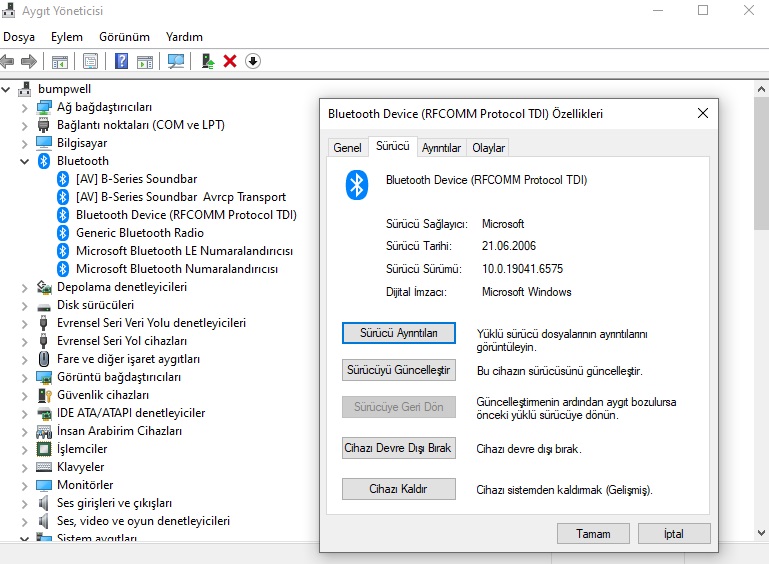Close the Bluetooth properties dialog with X

703,113
